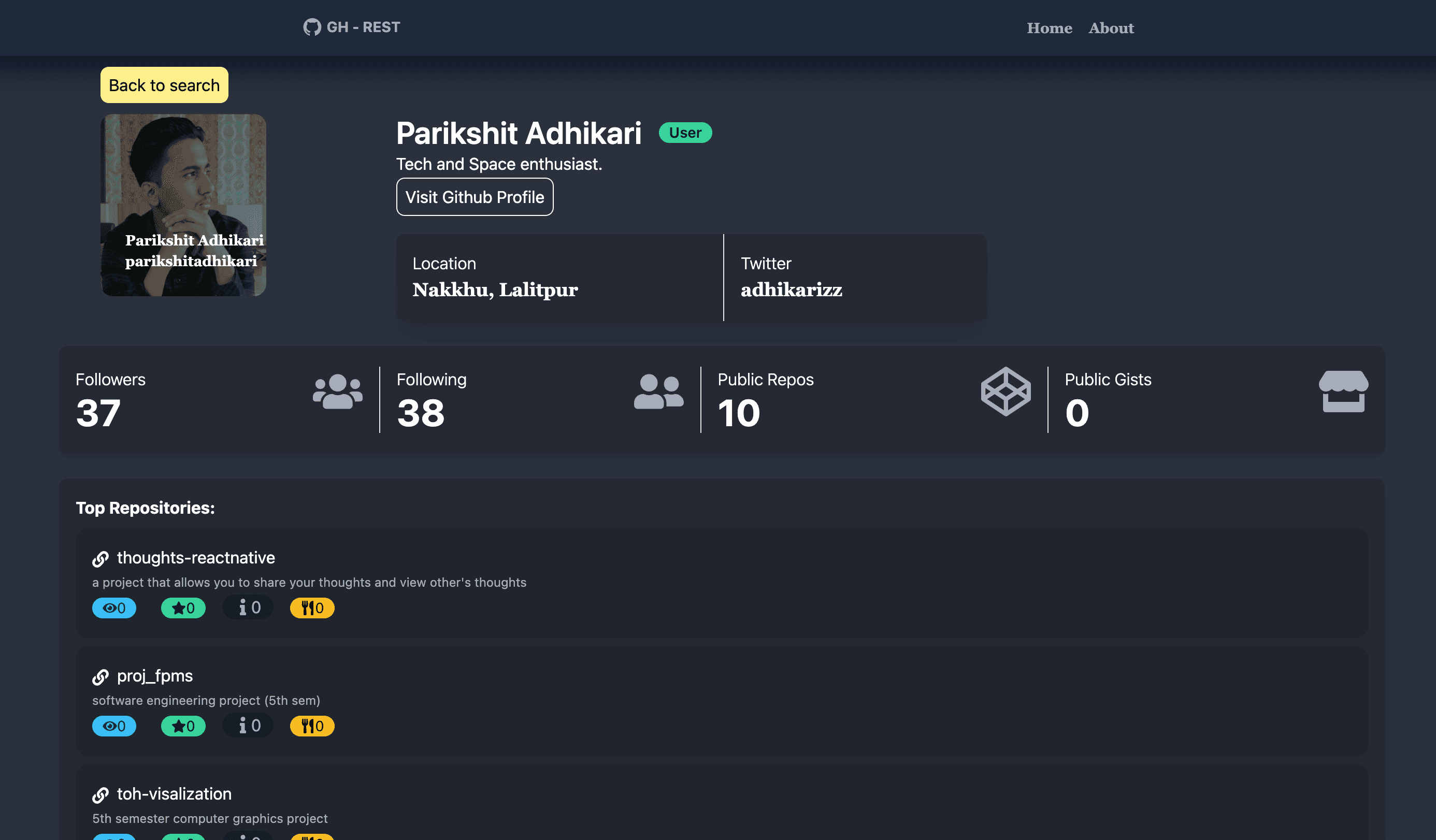Click yellow forks badge of thoughts-reactnative
The image size is (1436, 840).
[312, 607]
